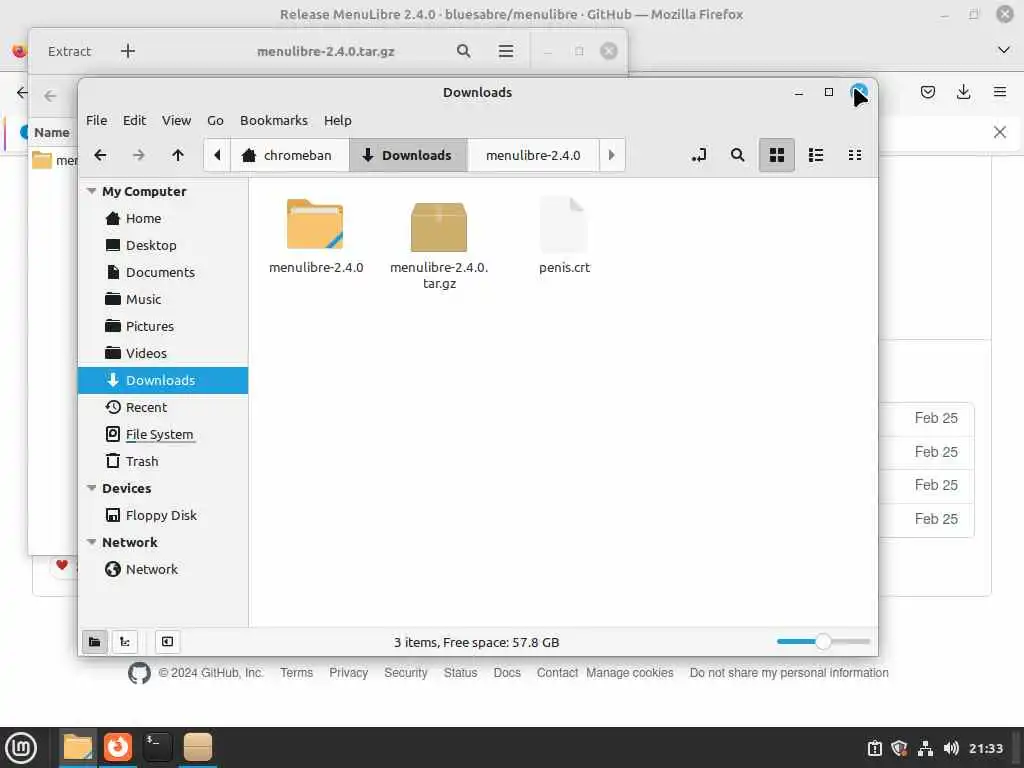This screenshot has width=1024, height=768.
Task: Collapse Network section
Action: coord(91,542)
